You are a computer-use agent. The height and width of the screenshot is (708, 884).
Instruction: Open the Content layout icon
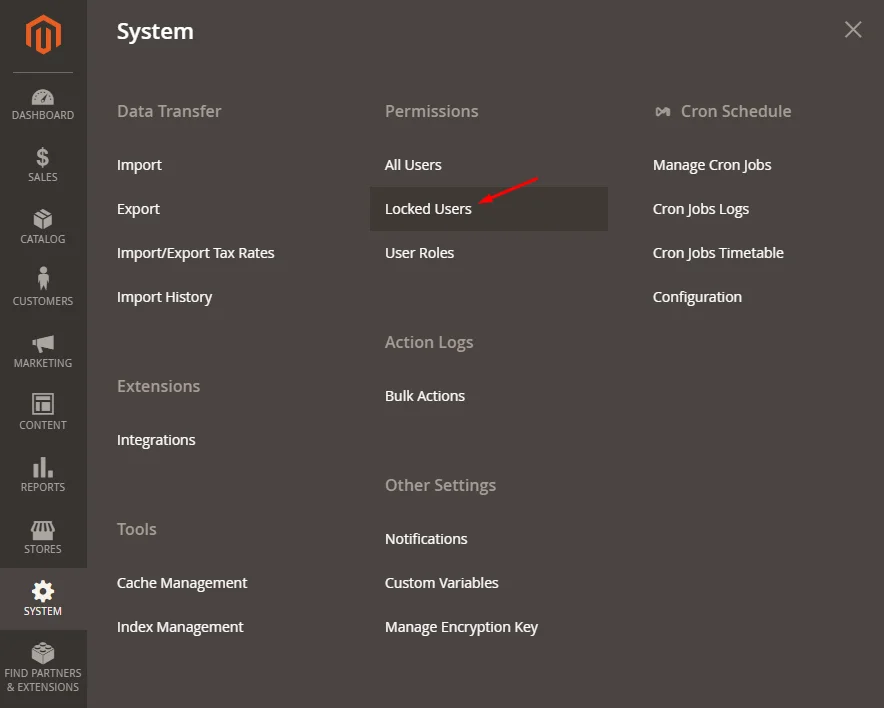click(43, 405)
